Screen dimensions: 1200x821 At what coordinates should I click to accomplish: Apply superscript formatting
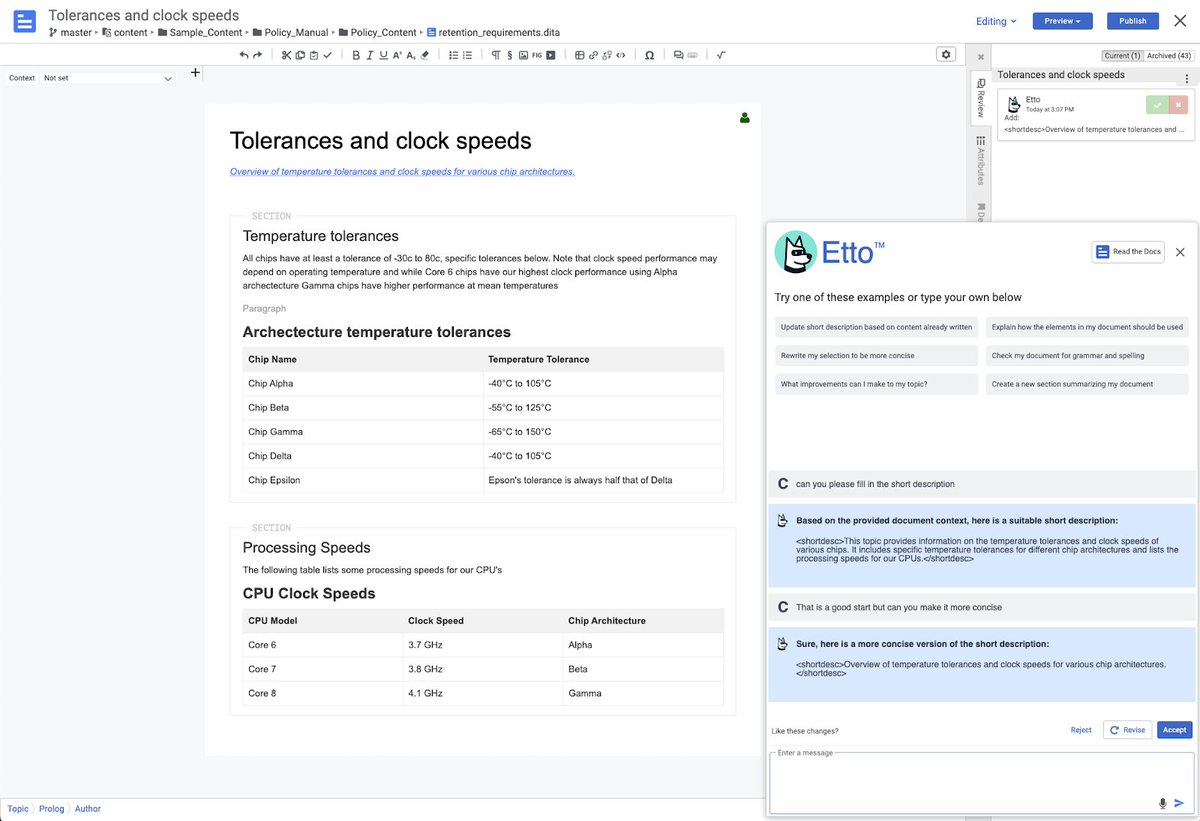[x=397, y=55]
